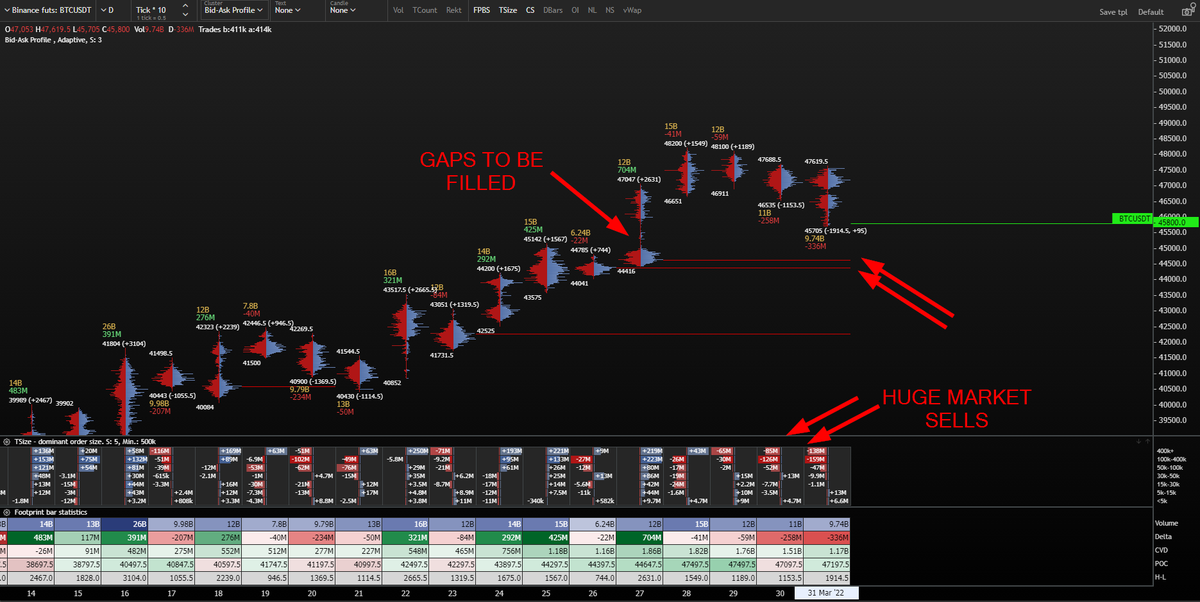Collapse the Footprint bar statistics panel
The height and width of the screenshot is (602, 1200).
[6, 512]
